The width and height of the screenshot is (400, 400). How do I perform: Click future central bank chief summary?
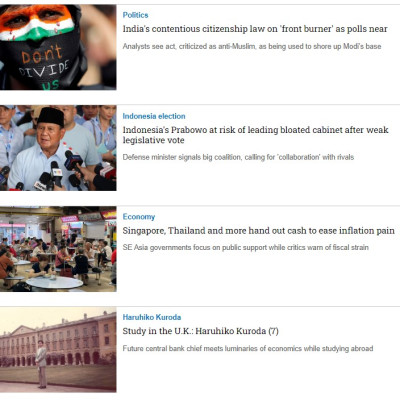pyautogui.click(x=248, y=349)
